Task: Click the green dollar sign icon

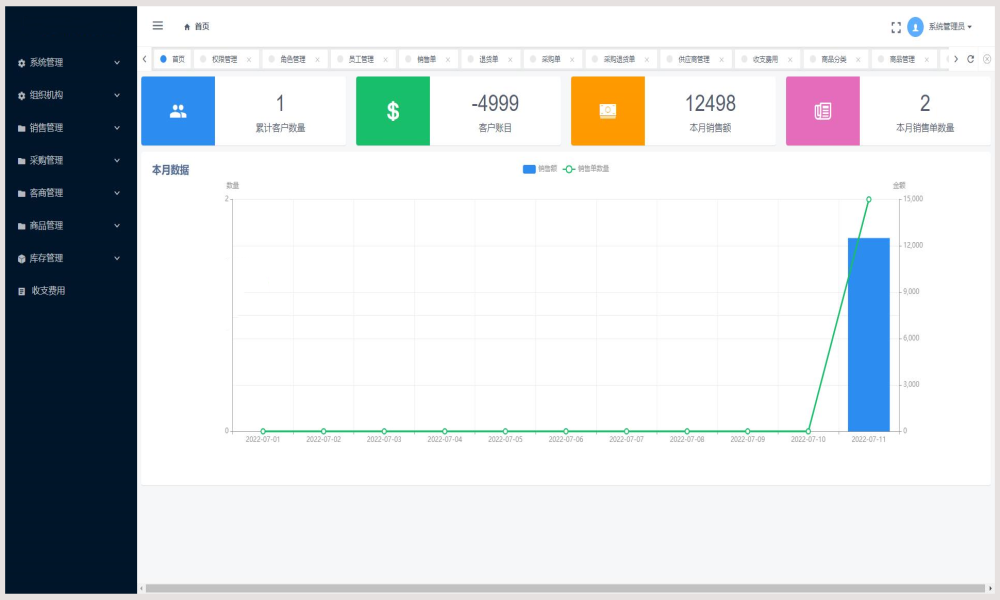Action: coord(393,111)
